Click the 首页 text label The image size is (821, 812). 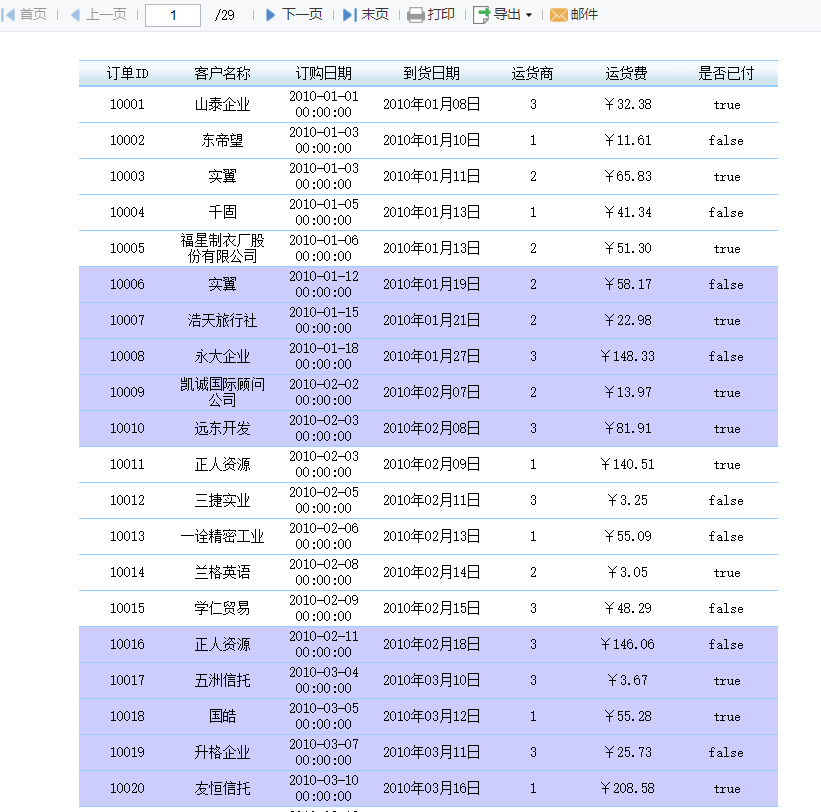(x=33, y=14)
